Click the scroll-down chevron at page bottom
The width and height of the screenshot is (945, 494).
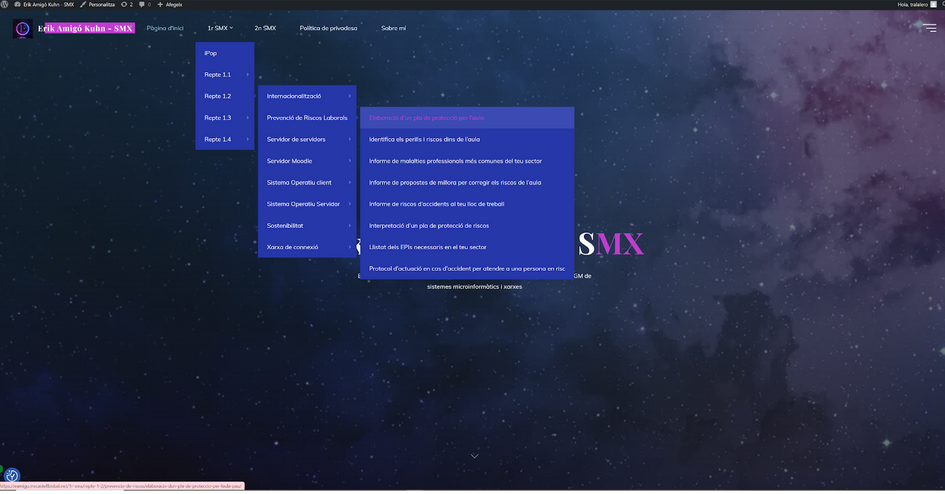click(x=474, y=456)
